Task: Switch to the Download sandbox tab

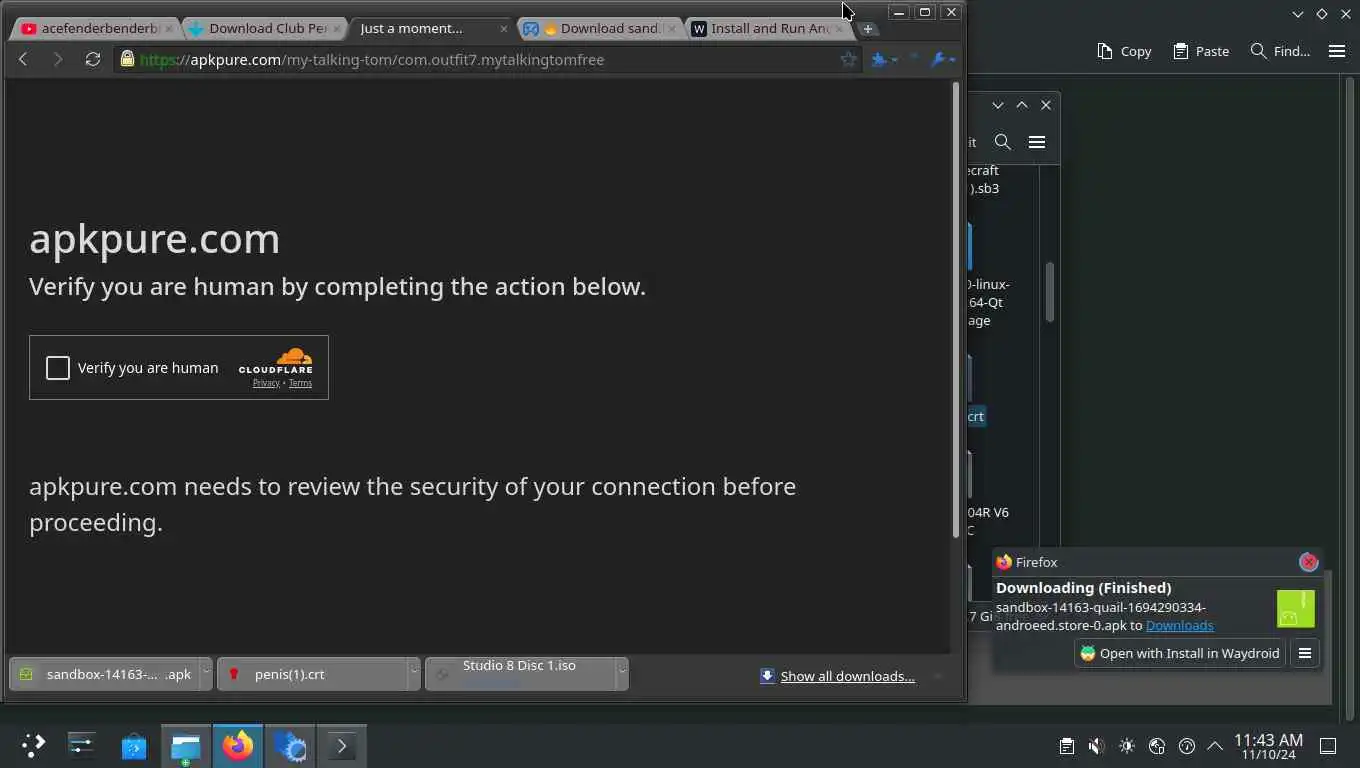Action: tap(600, 29)
